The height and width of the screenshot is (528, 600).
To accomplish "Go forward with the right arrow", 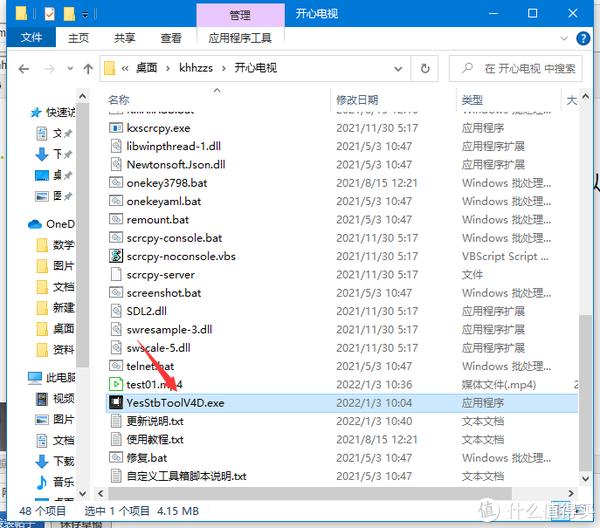I will pos(49,69).
